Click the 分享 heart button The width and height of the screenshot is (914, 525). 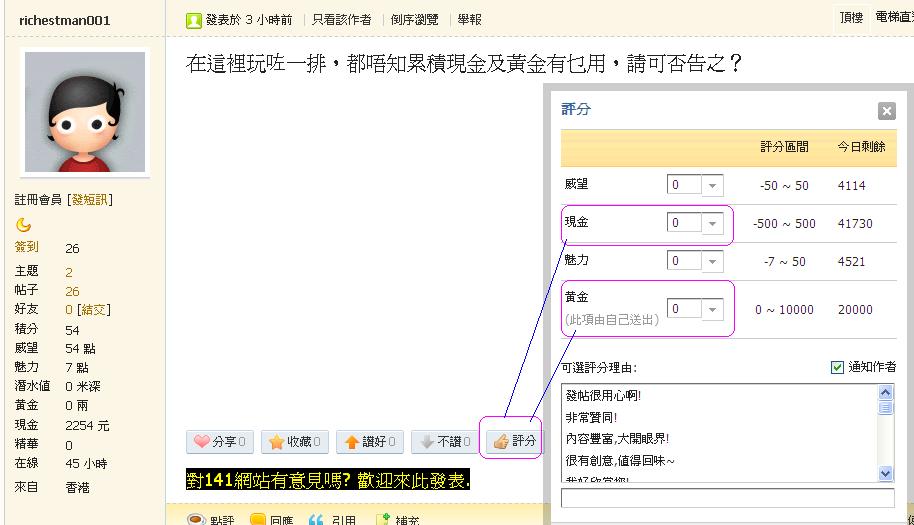219,441
